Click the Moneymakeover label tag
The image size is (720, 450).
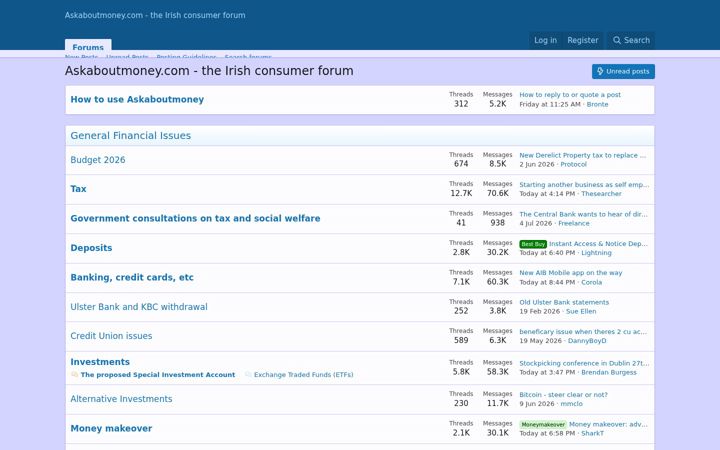[x=543, y=425]
